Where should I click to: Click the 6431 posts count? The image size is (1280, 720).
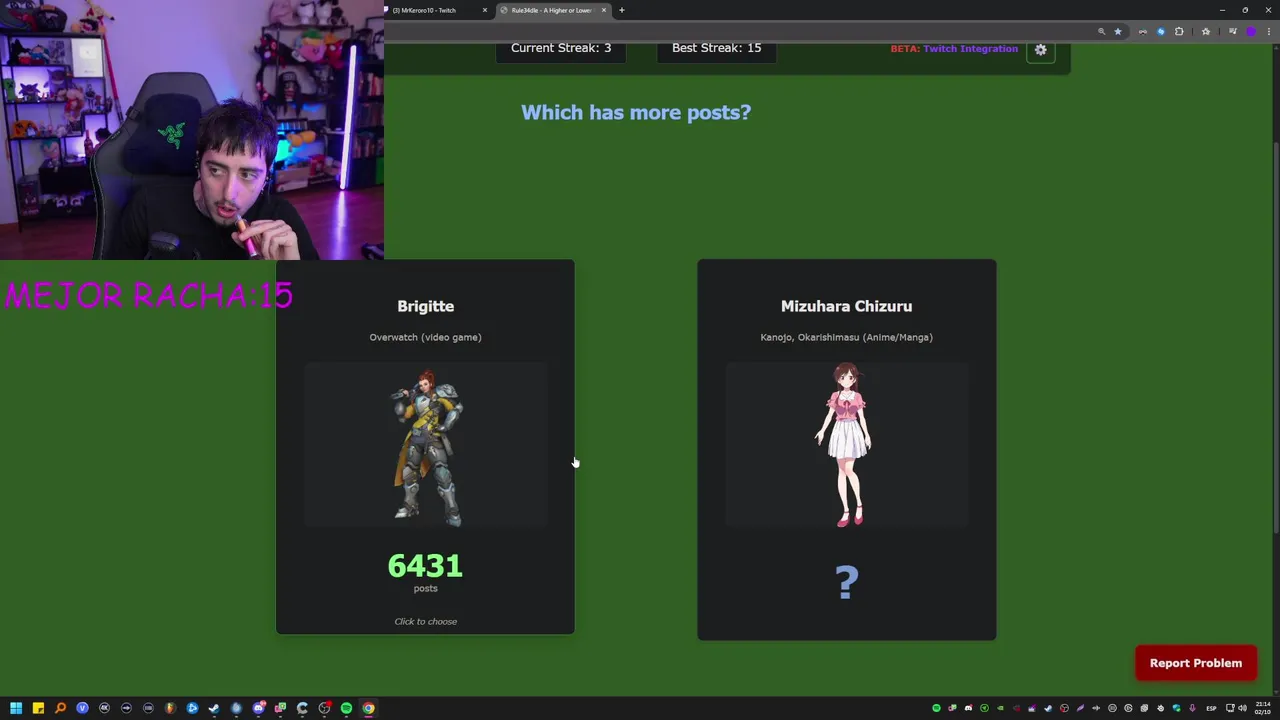tap(425, 566)
